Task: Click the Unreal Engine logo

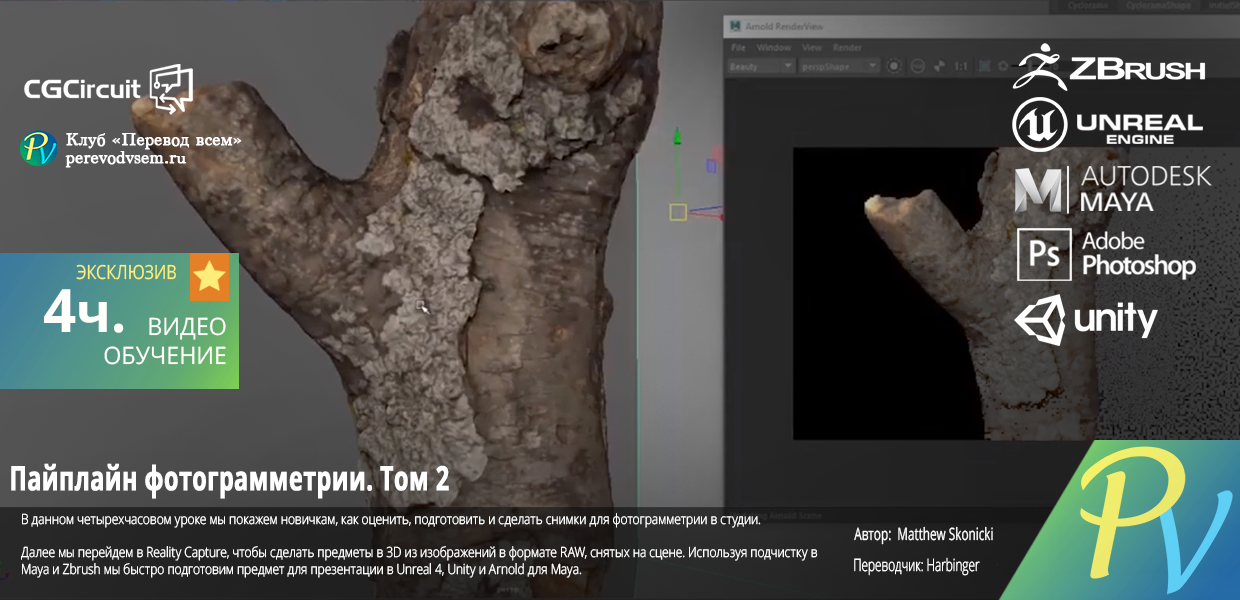Action: pyautogui.click(x=1107, y=125)
